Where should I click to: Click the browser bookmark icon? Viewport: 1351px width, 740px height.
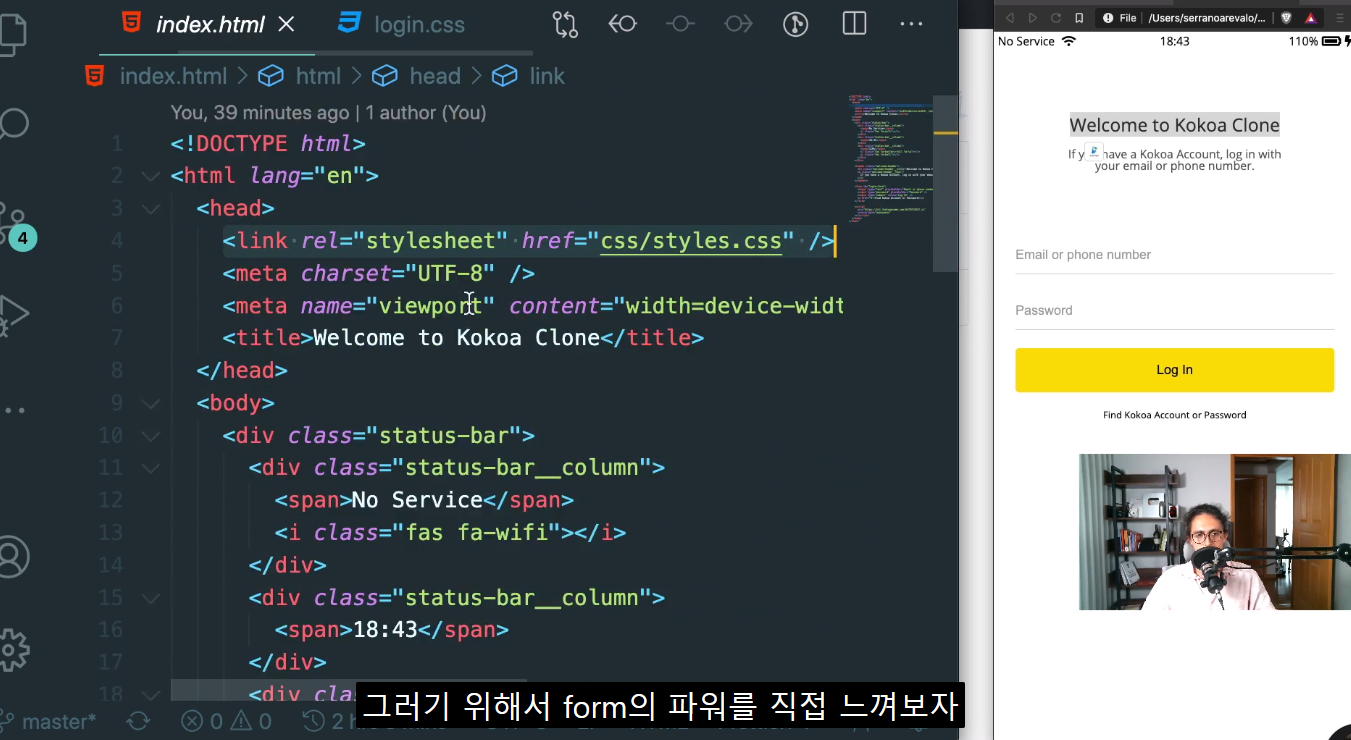click(x=1079, y=17)
